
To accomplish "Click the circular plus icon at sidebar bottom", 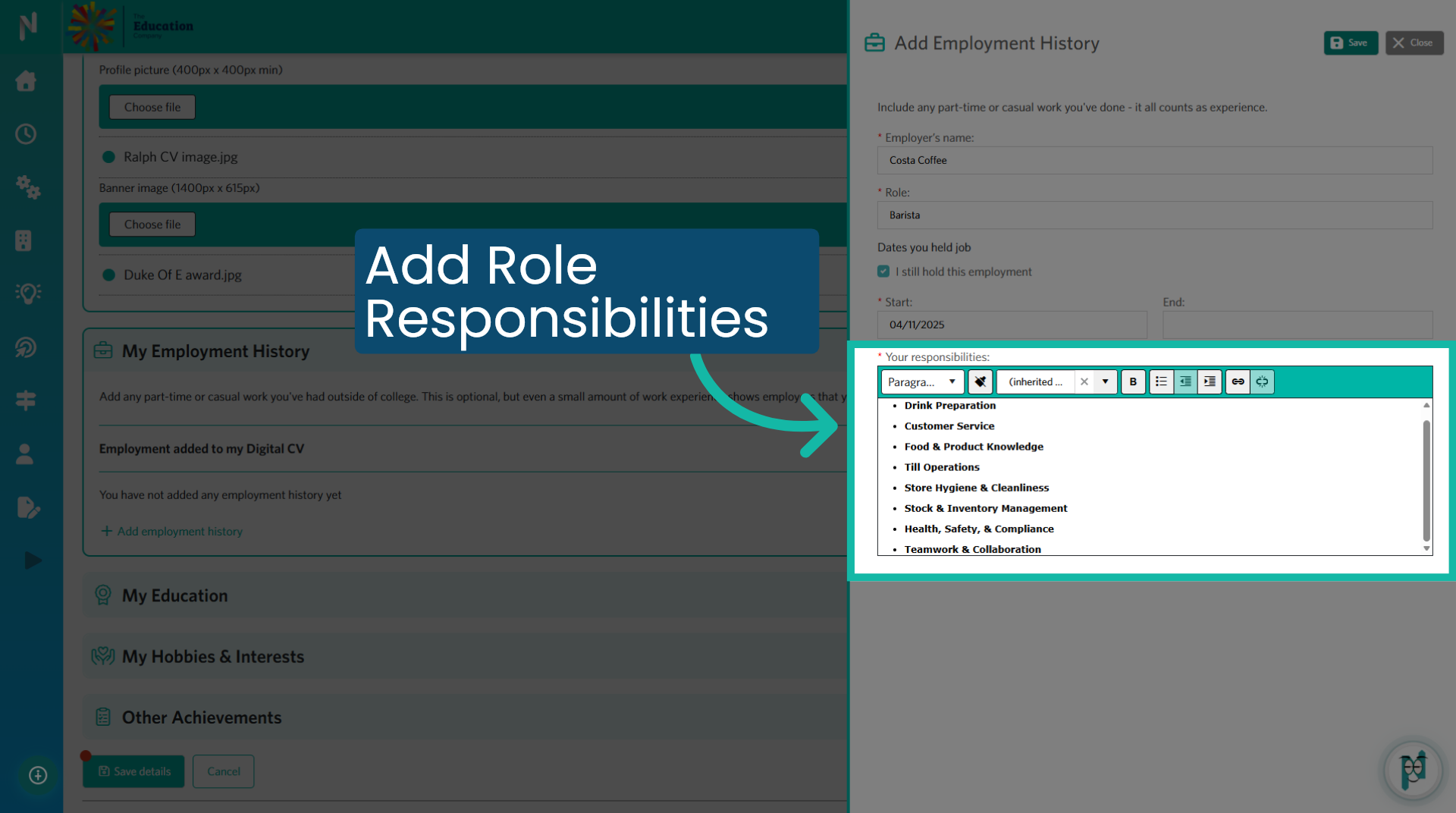I will [x=38, y=775].
